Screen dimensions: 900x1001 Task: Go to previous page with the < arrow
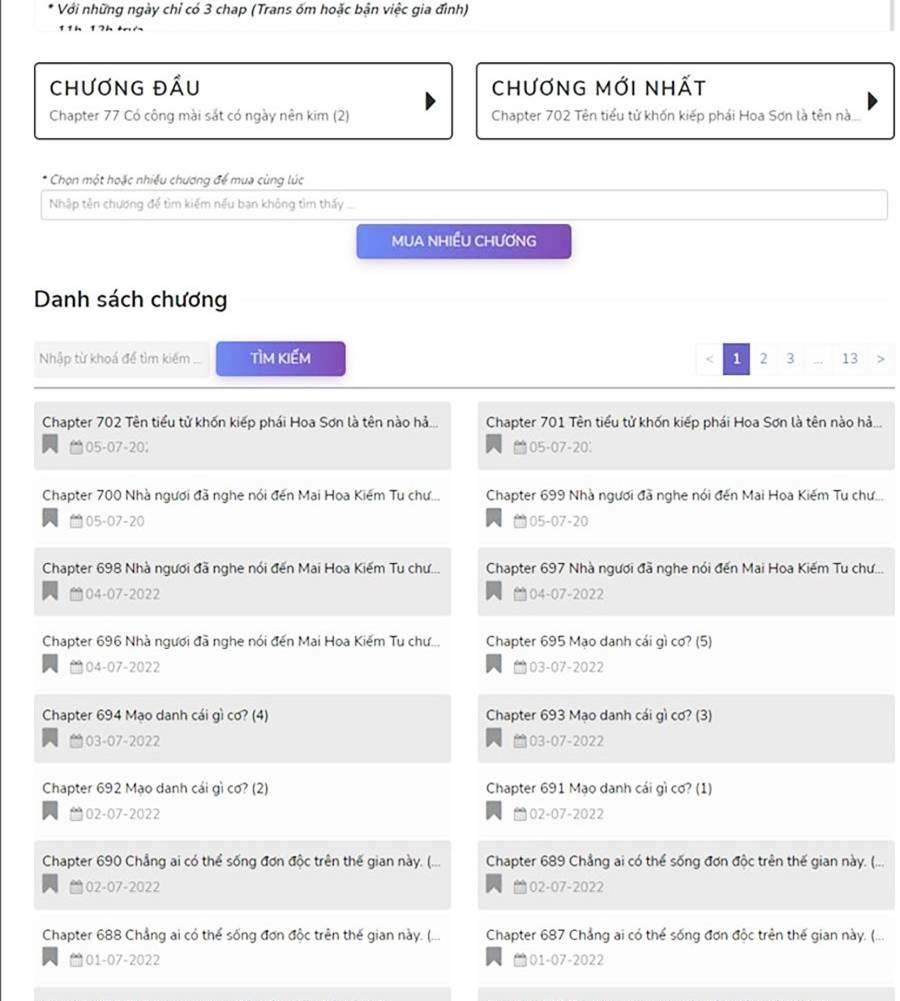tap(709, 359)
